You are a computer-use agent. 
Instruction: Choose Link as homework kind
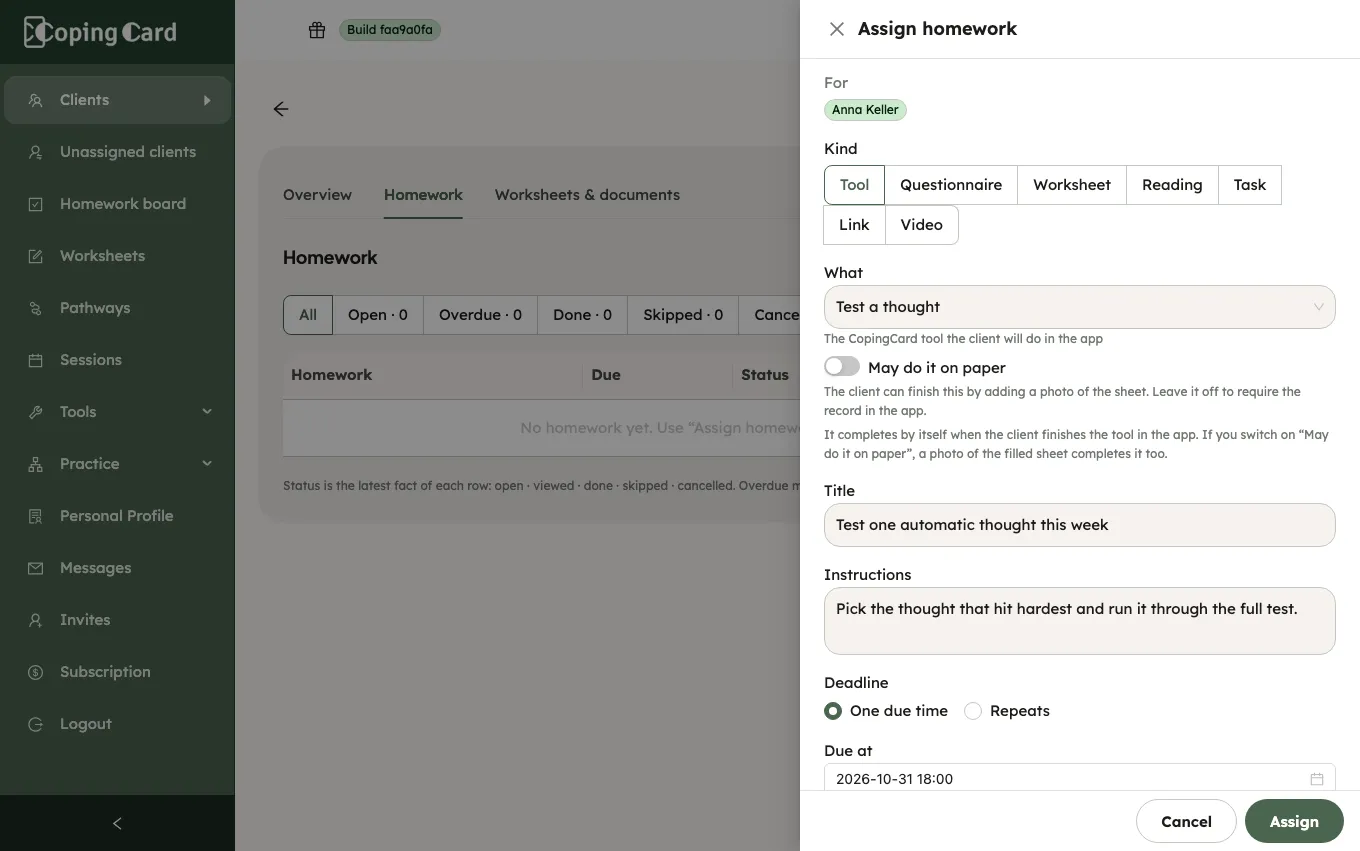[854, 225]
